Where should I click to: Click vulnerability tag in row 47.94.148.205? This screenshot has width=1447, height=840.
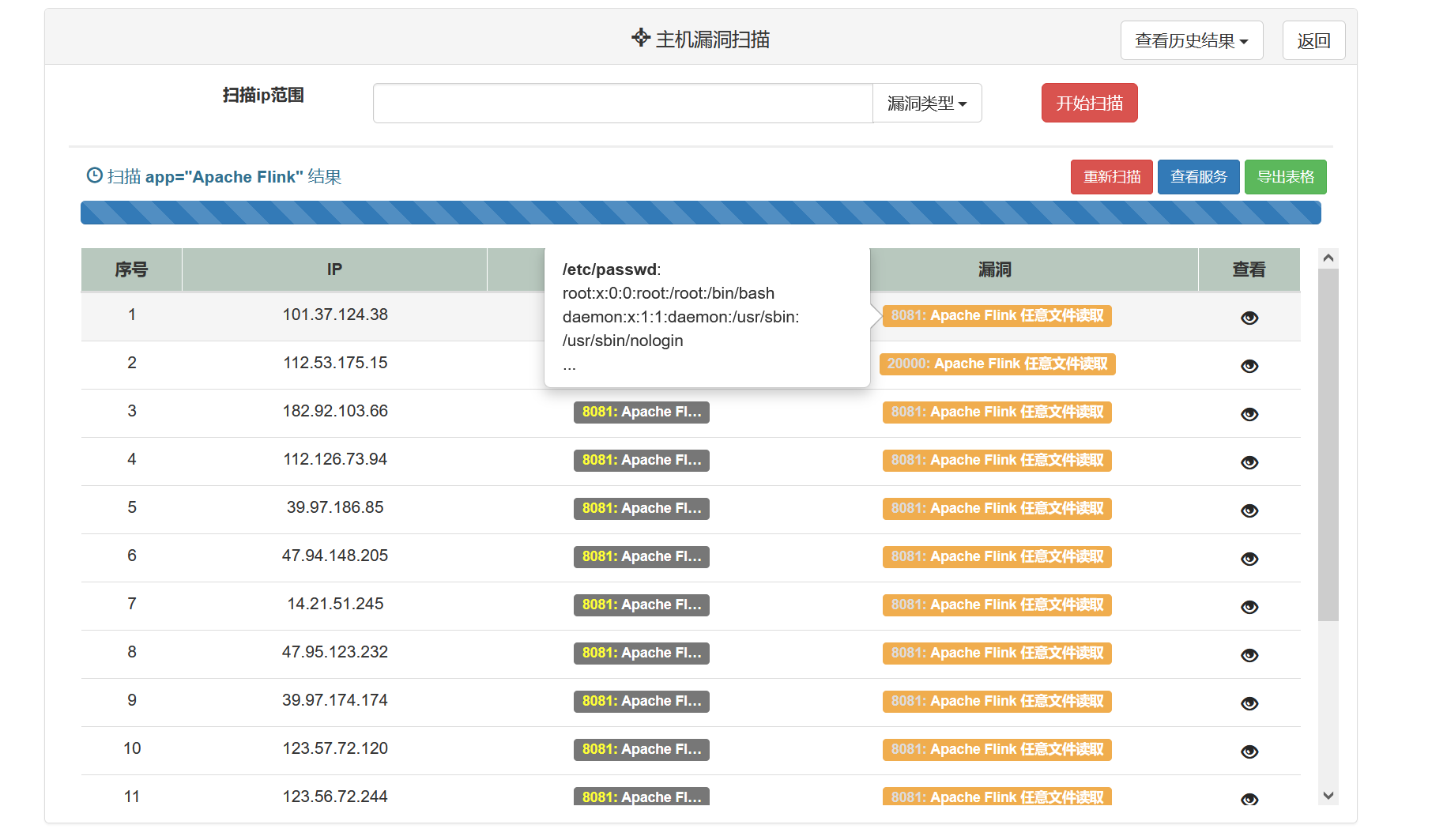coord(997,556)
